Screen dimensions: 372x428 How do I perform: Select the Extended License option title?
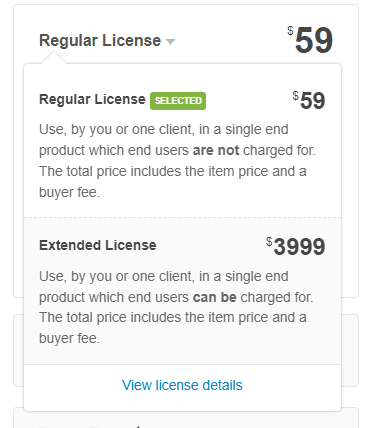tap(98, 245)
